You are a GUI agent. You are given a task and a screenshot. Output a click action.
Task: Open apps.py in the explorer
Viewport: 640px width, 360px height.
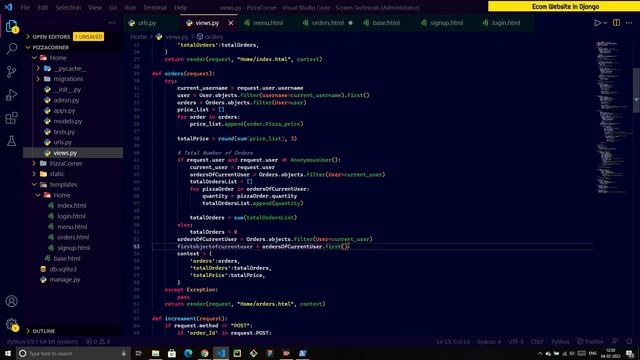click(64, 111)
